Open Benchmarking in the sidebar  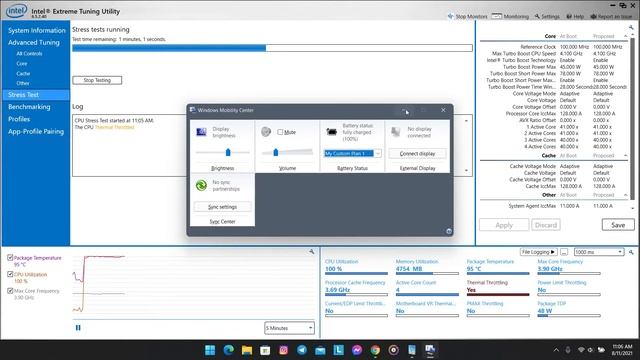click(29, 107)
